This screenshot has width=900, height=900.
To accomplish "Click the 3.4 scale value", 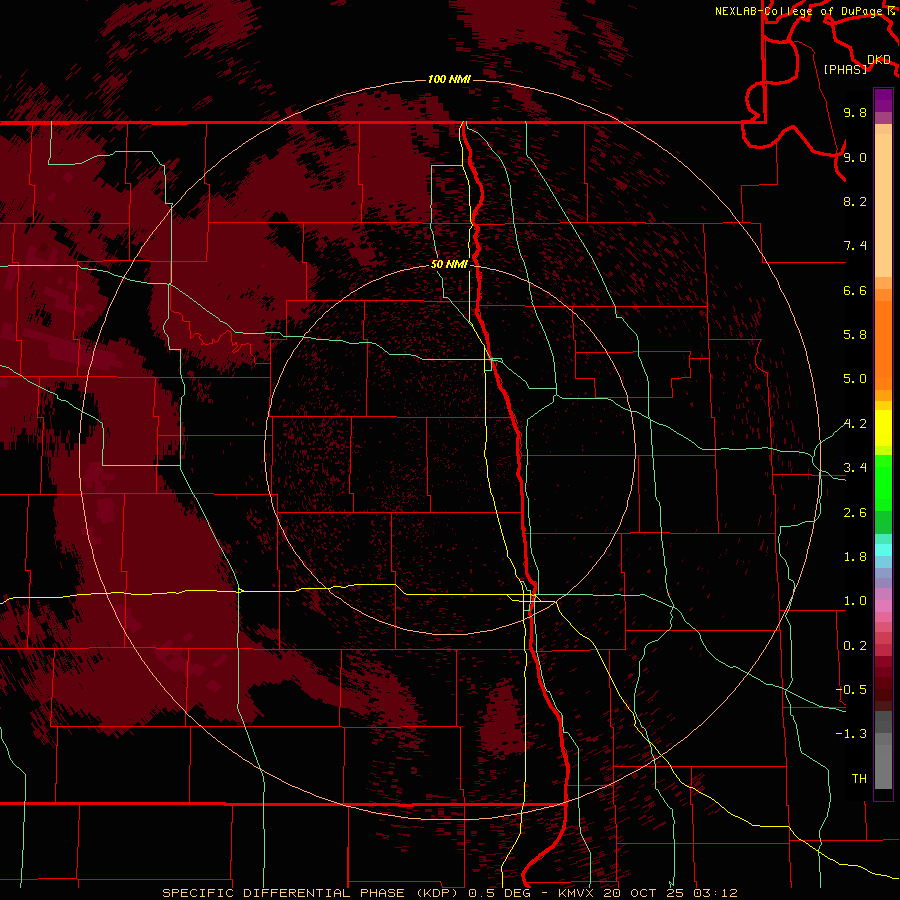I will pyautogui.click(x=855, y=468).
